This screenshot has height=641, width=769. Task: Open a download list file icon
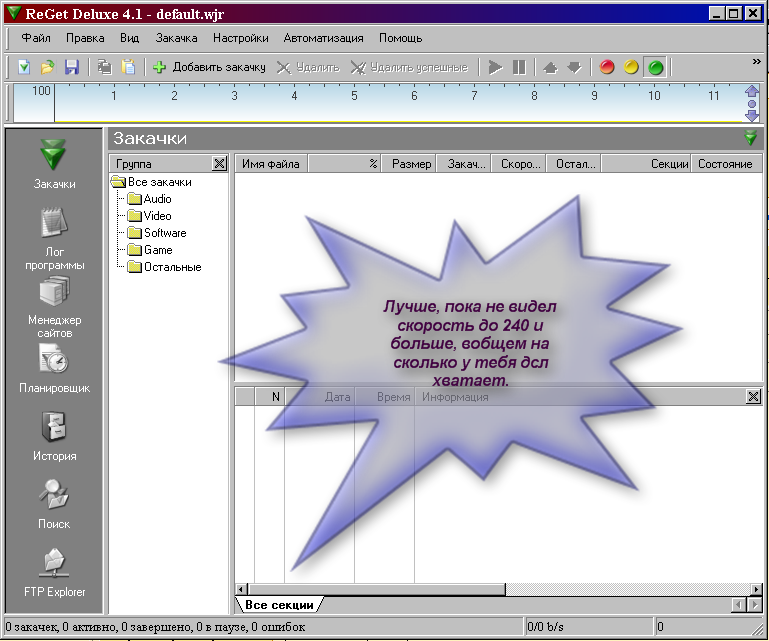[x=47, y=67]
